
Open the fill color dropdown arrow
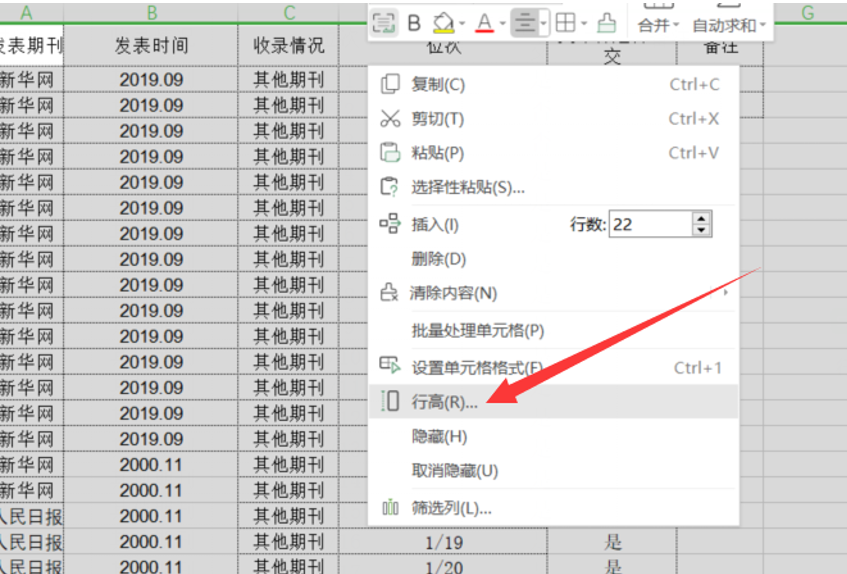tap(462, 23)
